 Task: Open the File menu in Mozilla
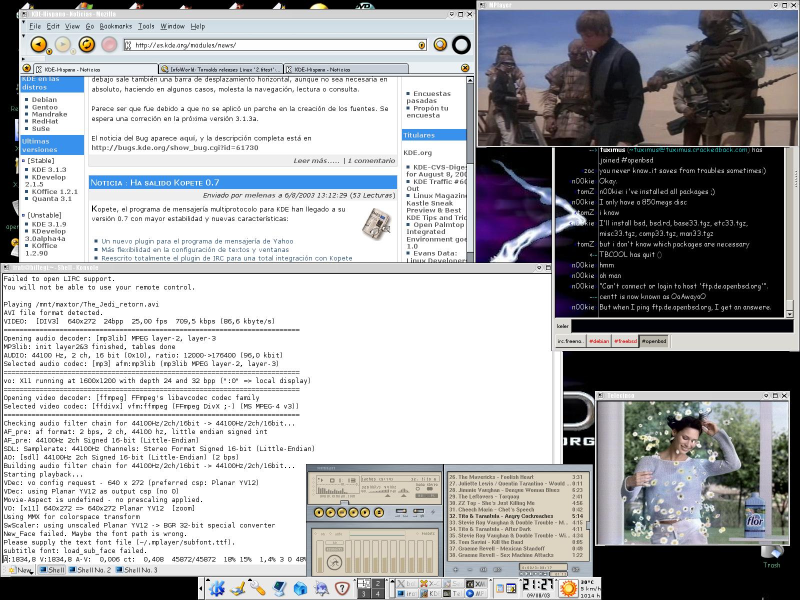click(x=35, y=26)
